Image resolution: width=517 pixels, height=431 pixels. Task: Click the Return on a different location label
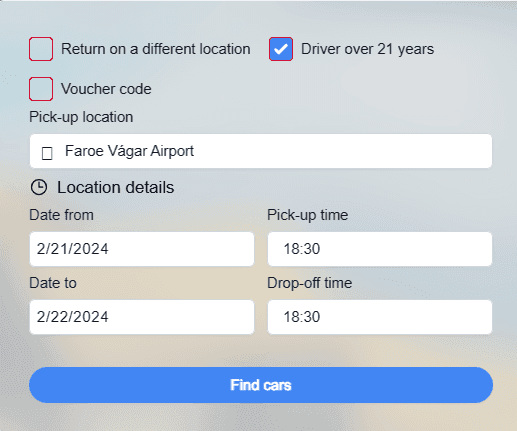coord(156,49)
